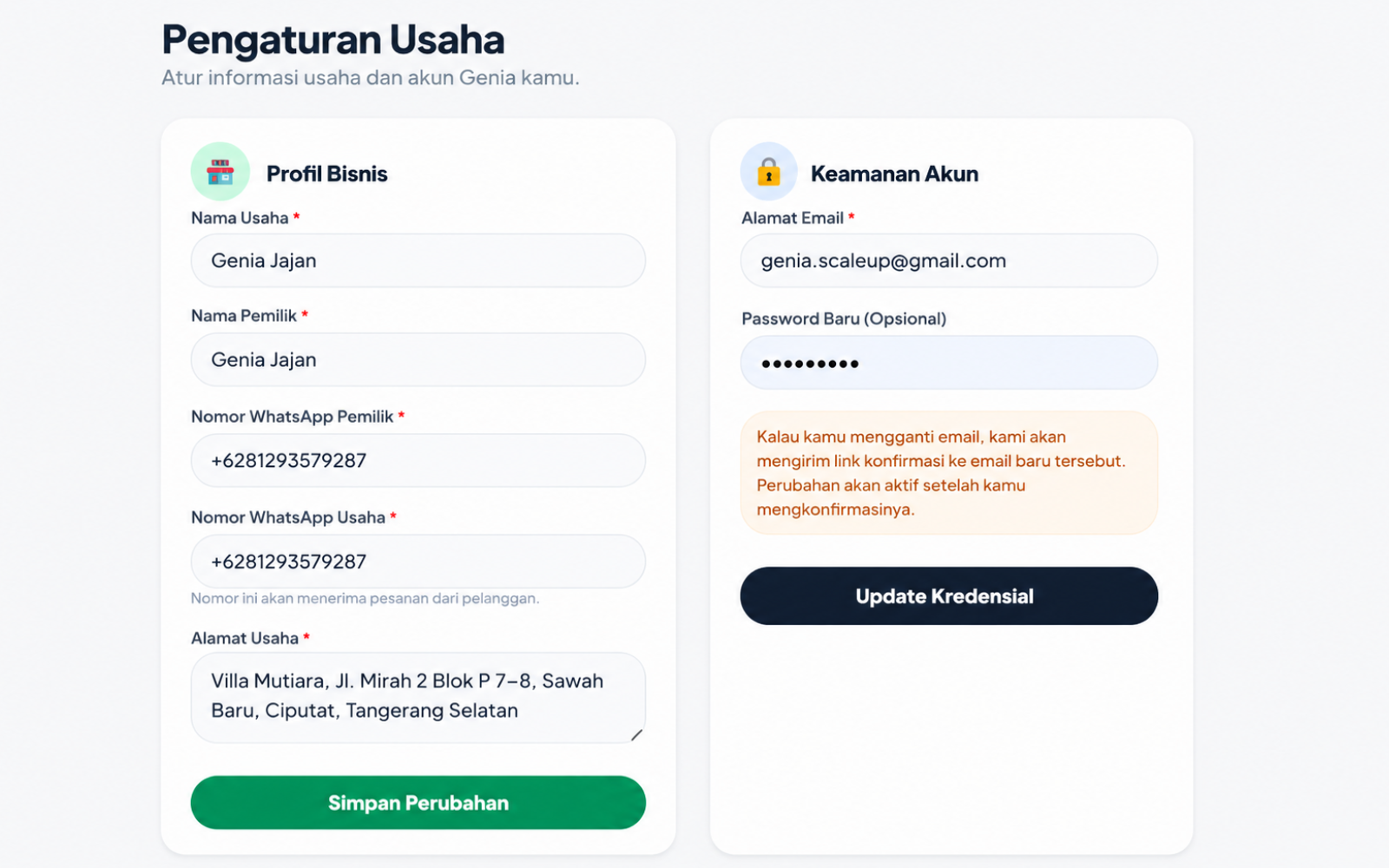The image size is (1389, 868).
Task: Save with the Simpan Perubahan button
Action: tap(418, 803)
